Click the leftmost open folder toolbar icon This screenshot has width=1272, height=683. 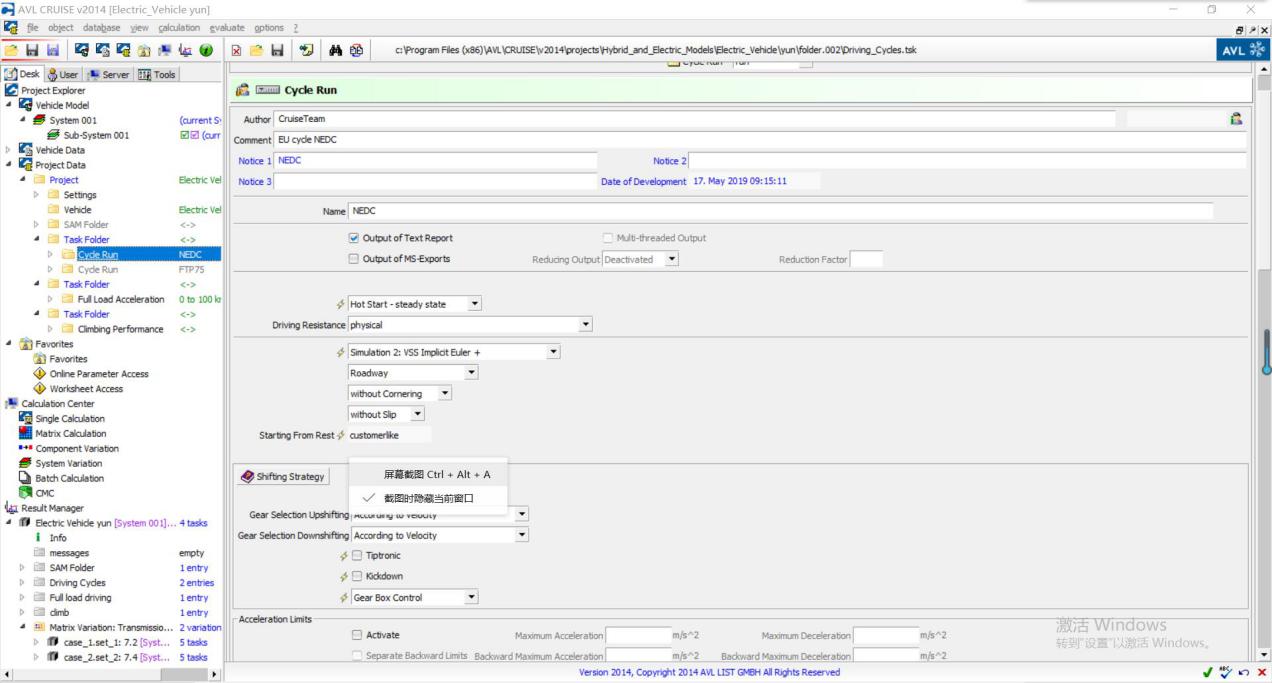tap(12, 51)
